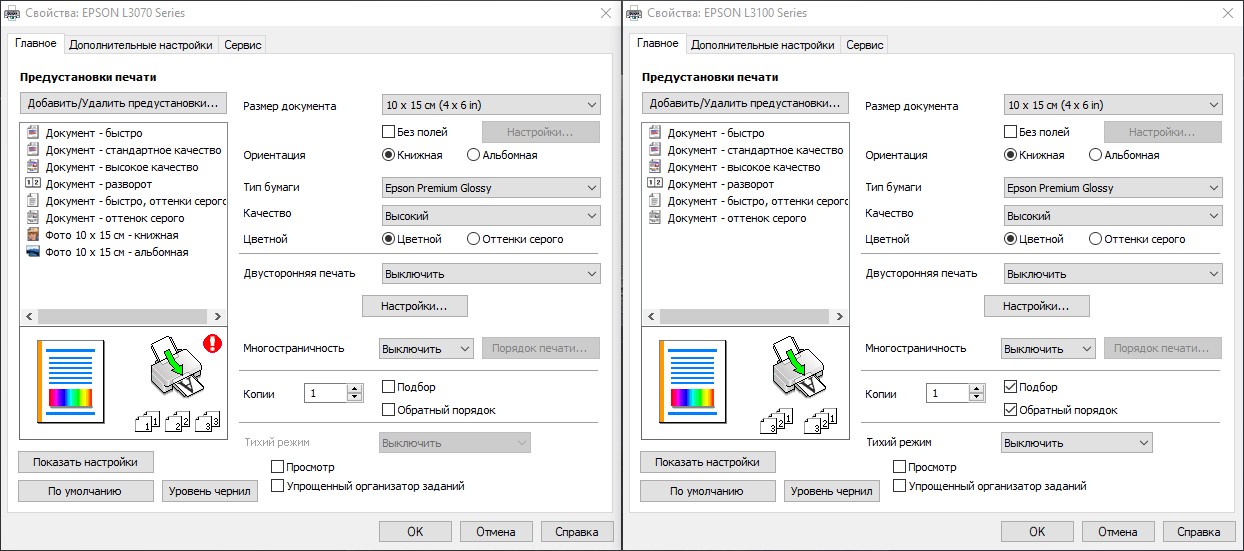Increase copies with up arrow in L3100 window
The height and width of the screenshot is (551, 1244).
tap(976, 389)
